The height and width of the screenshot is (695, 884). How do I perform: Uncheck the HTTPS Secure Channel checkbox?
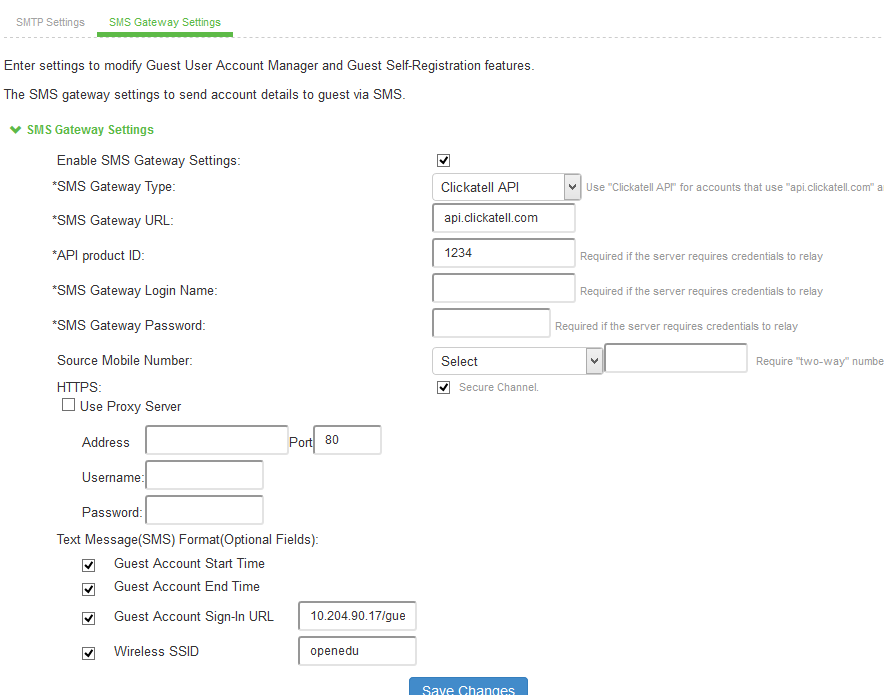444,387
